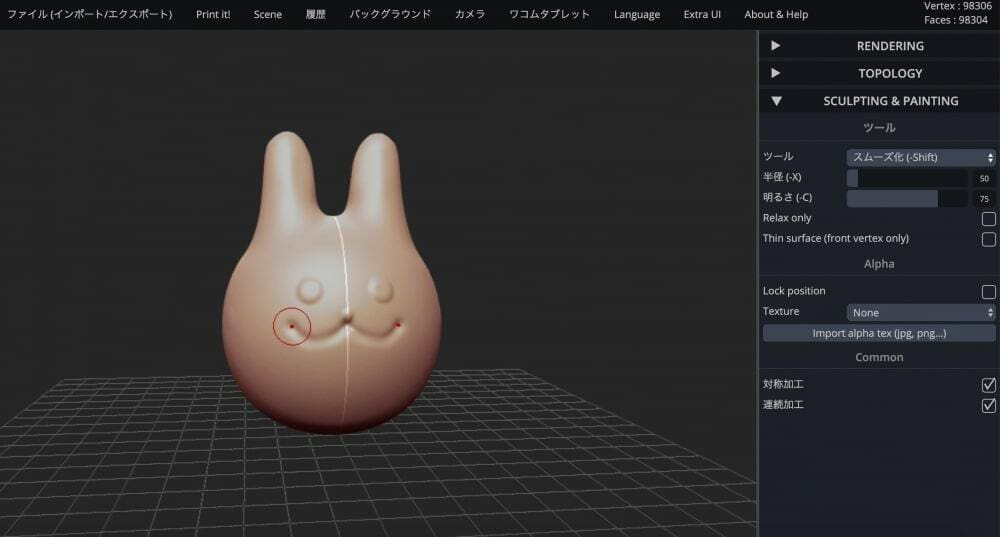This screenshot has width=1000, height=537.
Task: Open the カメラ menu
Action: click(470, 14)
